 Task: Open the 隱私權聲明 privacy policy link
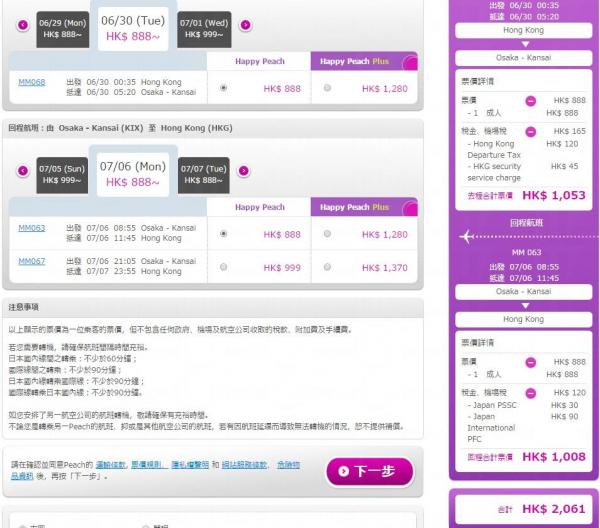click(190, 465)
